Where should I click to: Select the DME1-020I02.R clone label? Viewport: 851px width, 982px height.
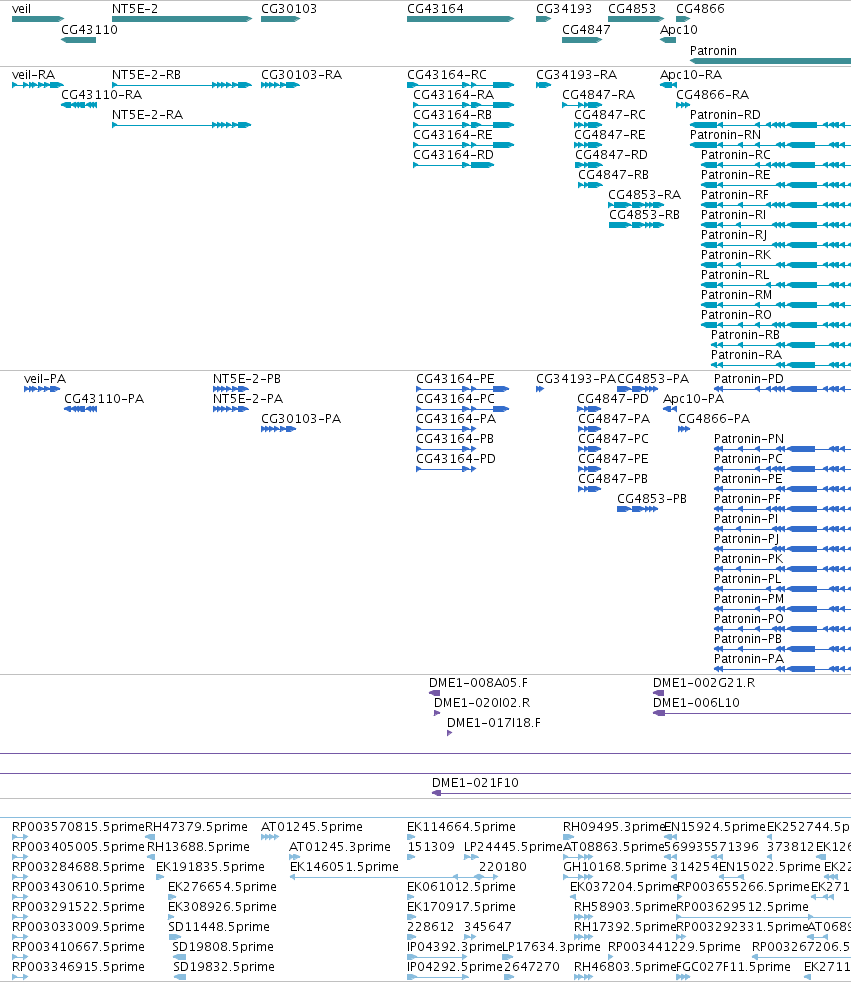pos(482,703)
